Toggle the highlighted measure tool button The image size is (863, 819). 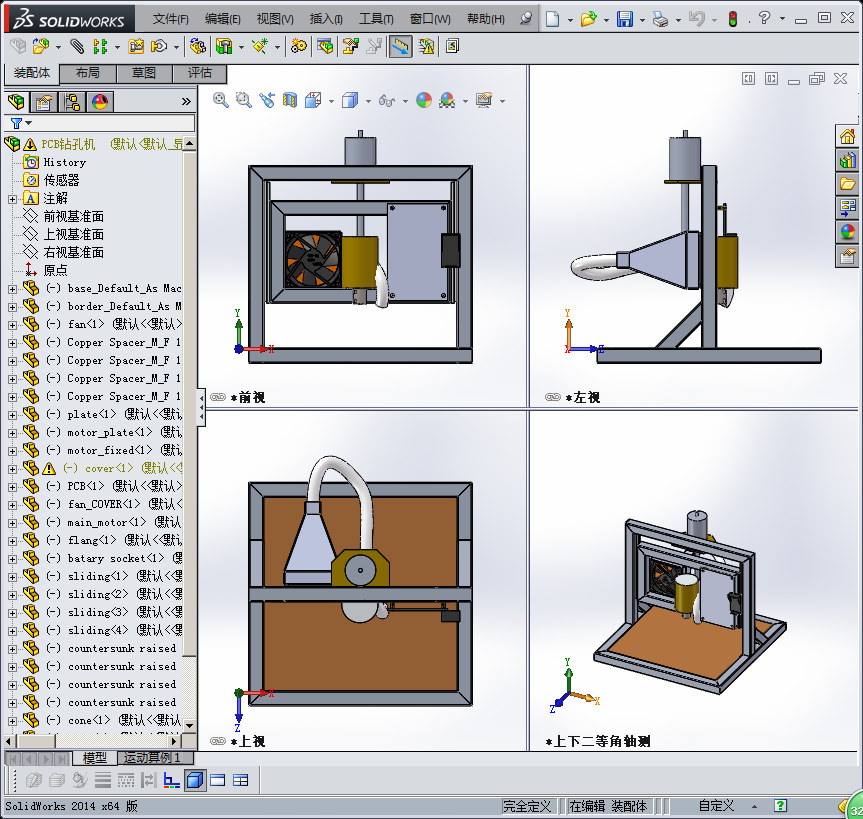coord(400,46)
